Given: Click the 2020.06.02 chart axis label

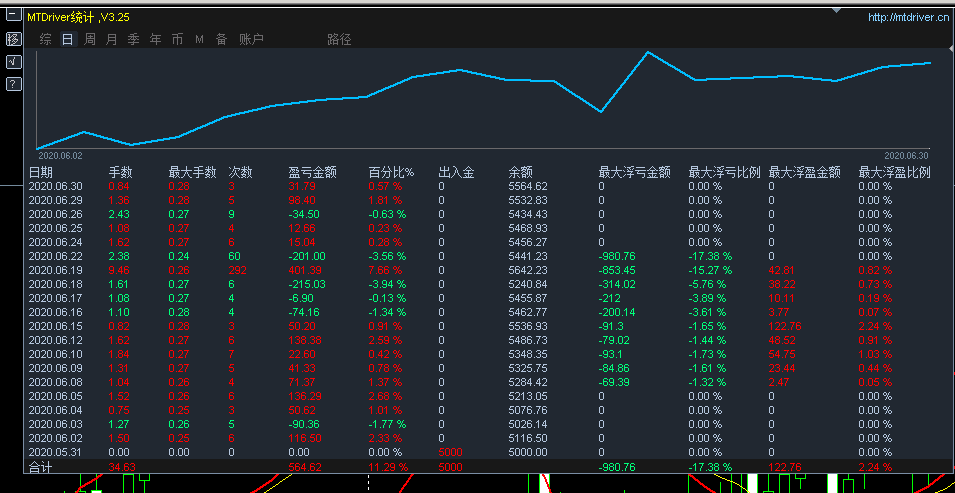Looking at the screenshot, I should tap(60, 156).
